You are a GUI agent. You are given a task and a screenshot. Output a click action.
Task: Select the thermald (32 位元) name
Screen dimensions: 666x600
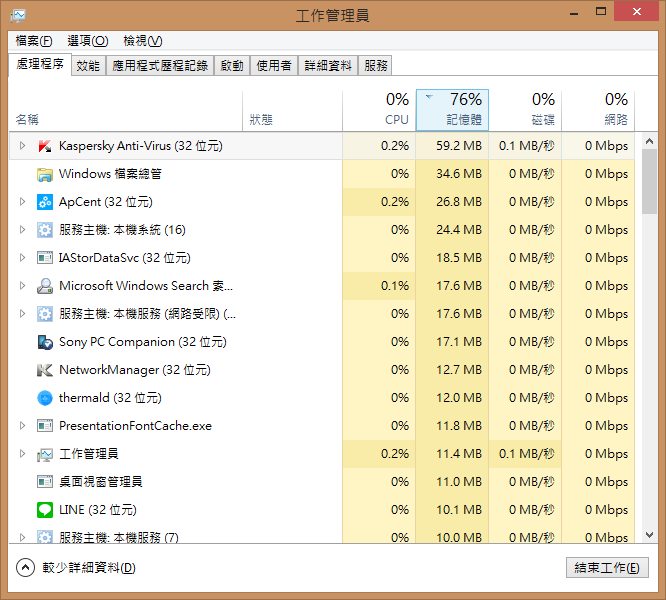(110, 398)
